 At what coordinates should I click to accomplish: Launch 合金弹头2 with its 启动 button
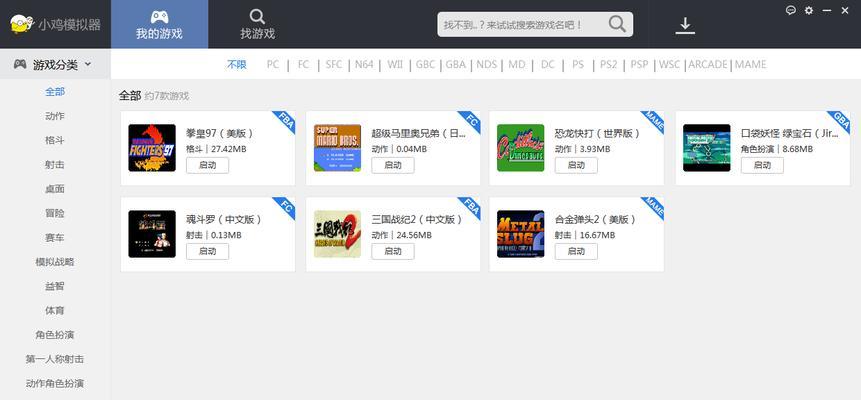[576, 251]
